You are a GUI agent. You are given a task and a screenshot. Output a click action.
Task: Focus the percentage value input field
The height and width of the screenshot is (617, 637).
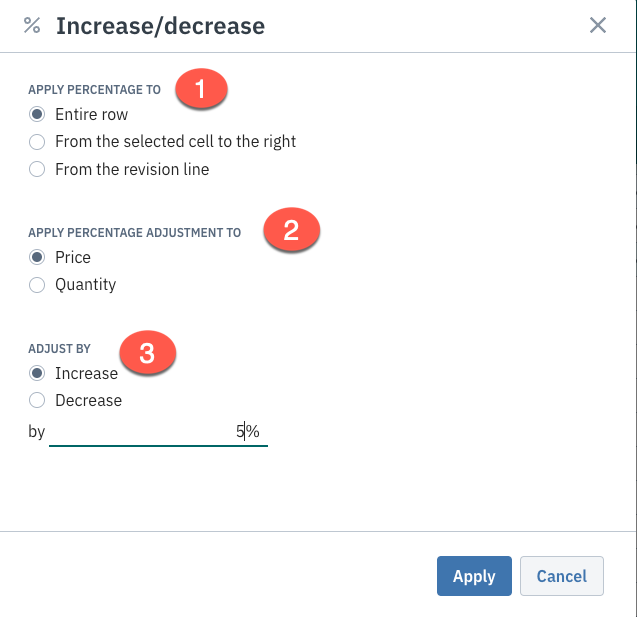[x=158, y=432]
